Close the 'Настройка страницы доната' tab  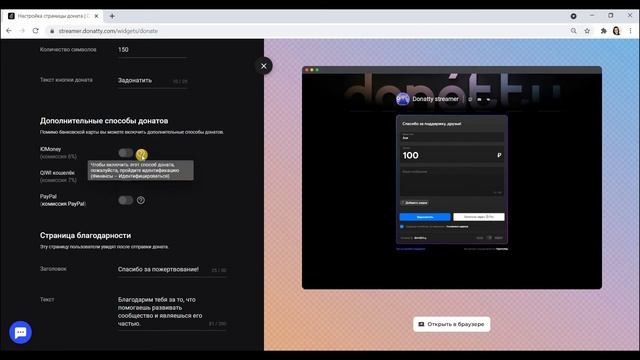pos(96,16)
